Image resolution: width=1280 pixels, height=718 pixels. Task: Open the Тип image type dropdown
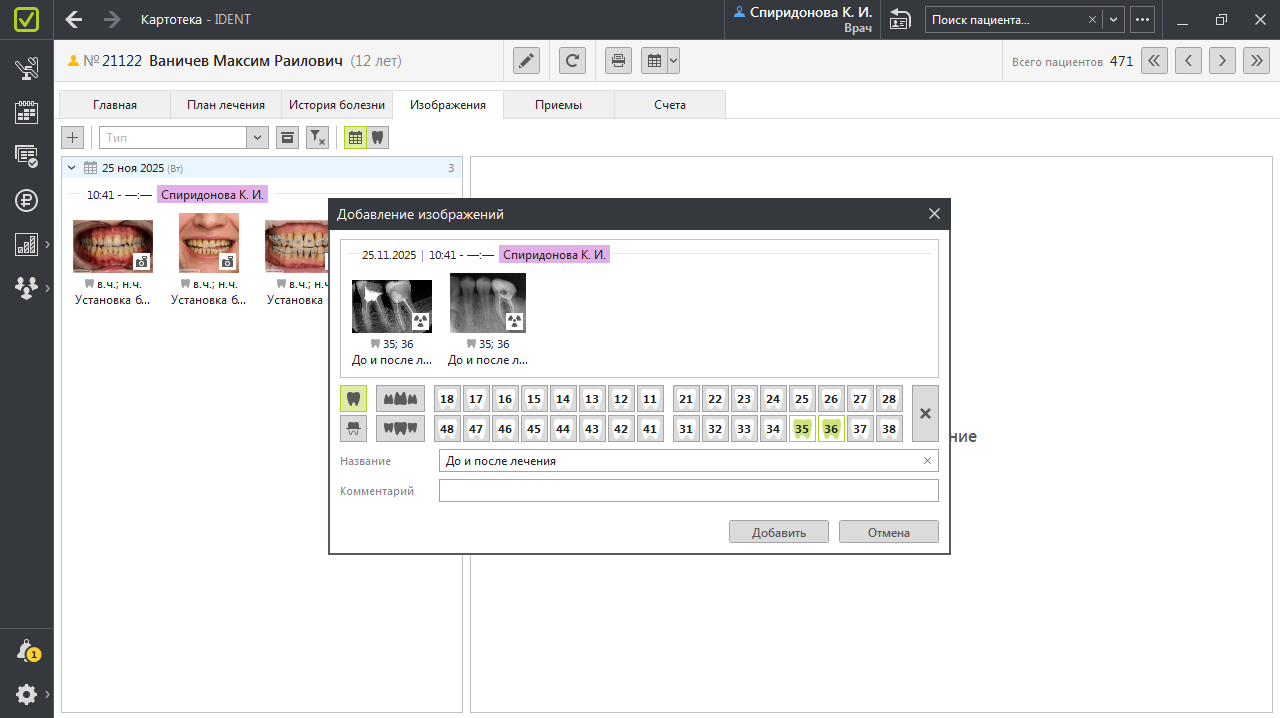pyautogui.click(x=257, y=138)
